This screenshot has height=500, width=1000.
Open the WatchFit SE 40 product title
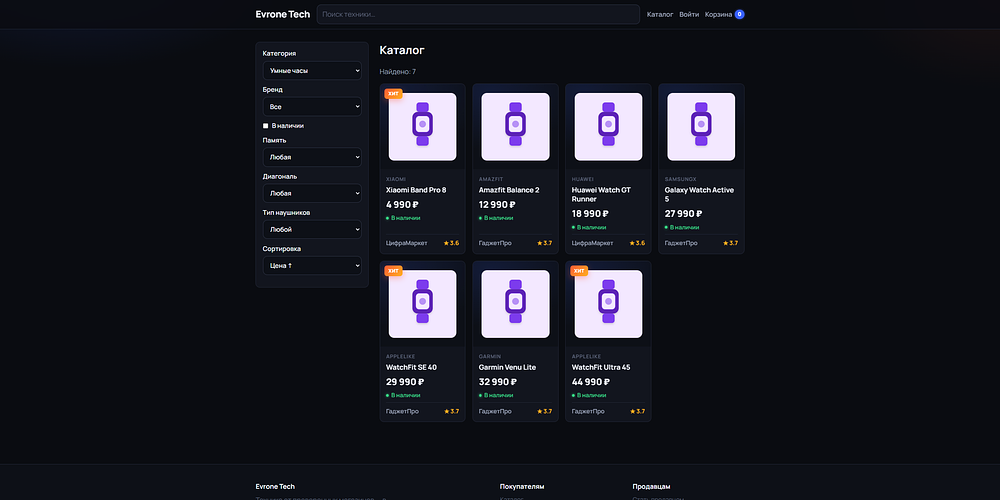411,367
